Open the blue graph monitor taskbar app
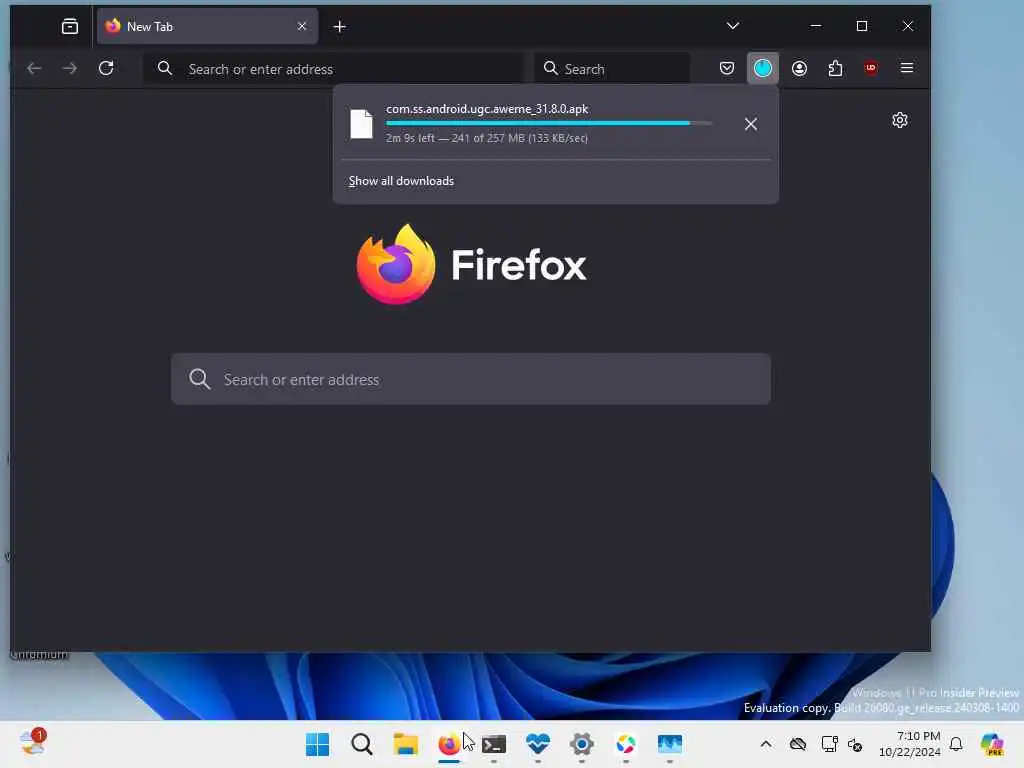Viewport: 1024px width, 768px height. pyautogui.click(x=670, y=744)
